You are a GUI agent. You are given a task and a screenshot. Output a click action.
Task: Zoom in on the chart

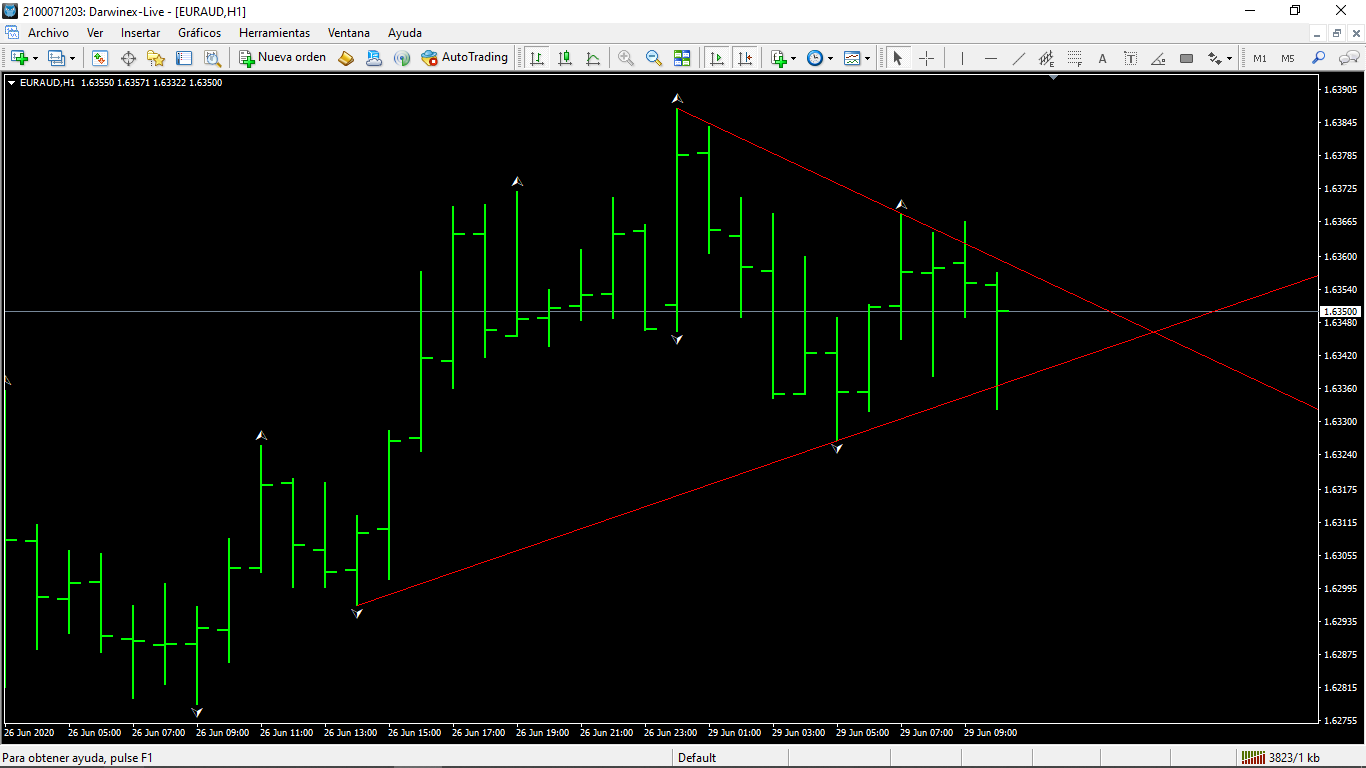click(626, 58)
